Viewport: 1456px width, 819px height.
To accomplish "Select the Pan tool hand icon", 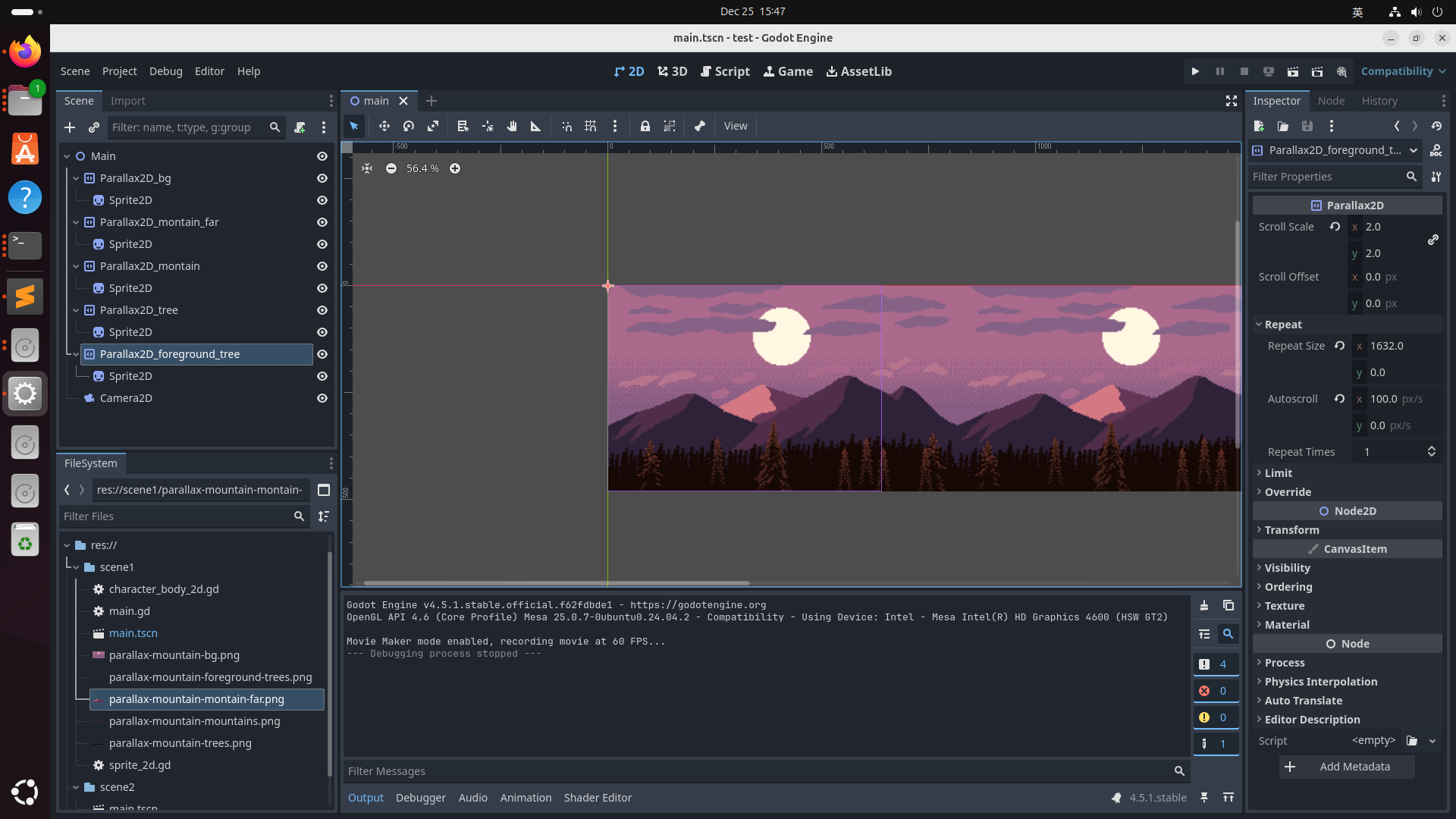I will point(512,127).
